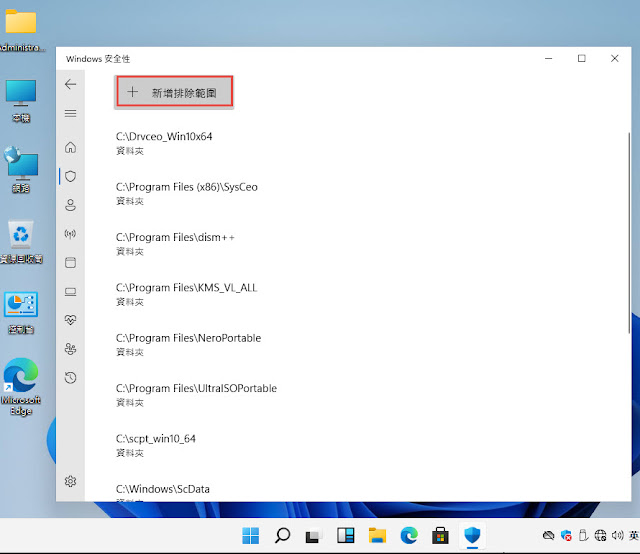Viewport: 640px width, 554px height.
Task: Close the Windows 安全性 window
Action: (614, 58)
